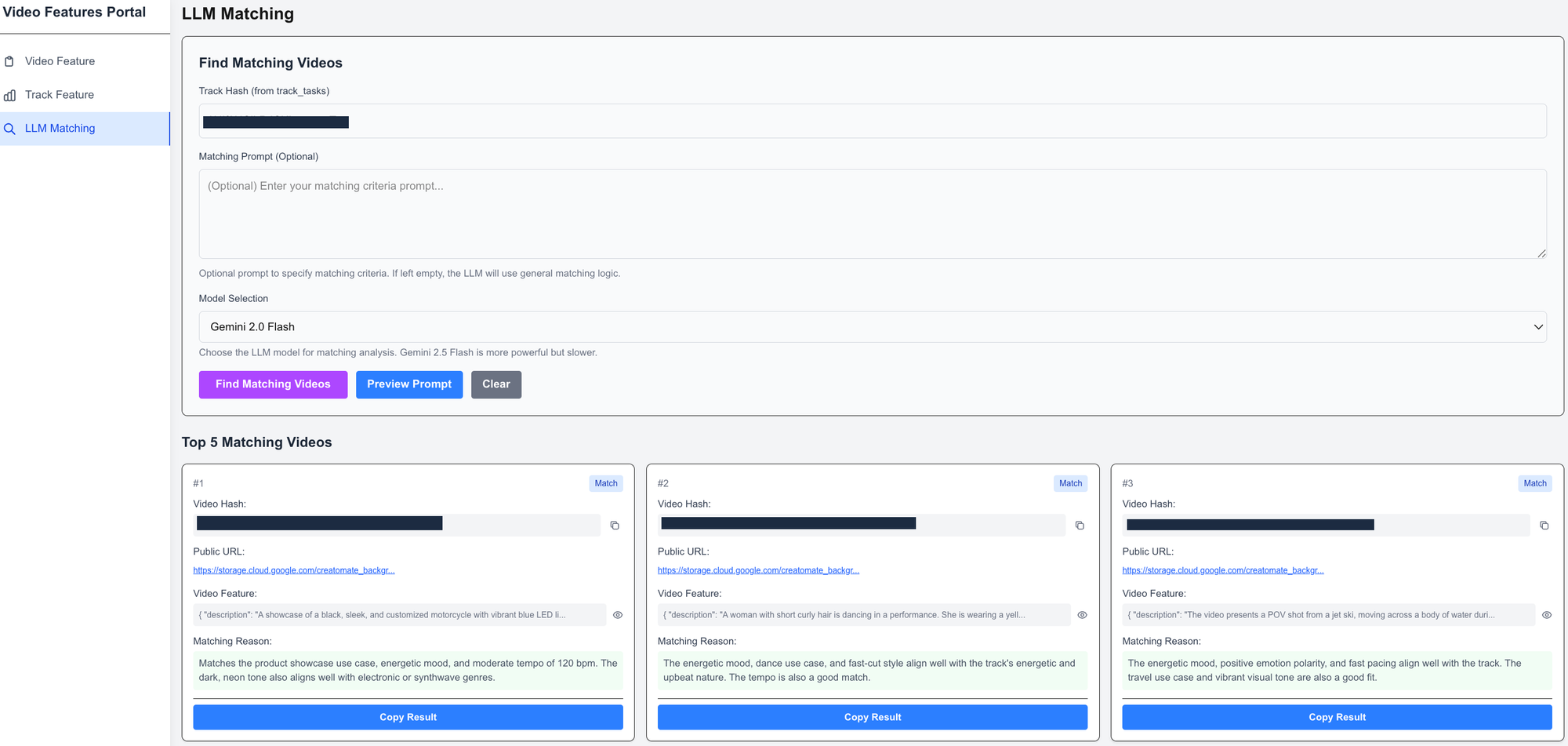Click the Track Feature bar chart icon

click(9, 95)
